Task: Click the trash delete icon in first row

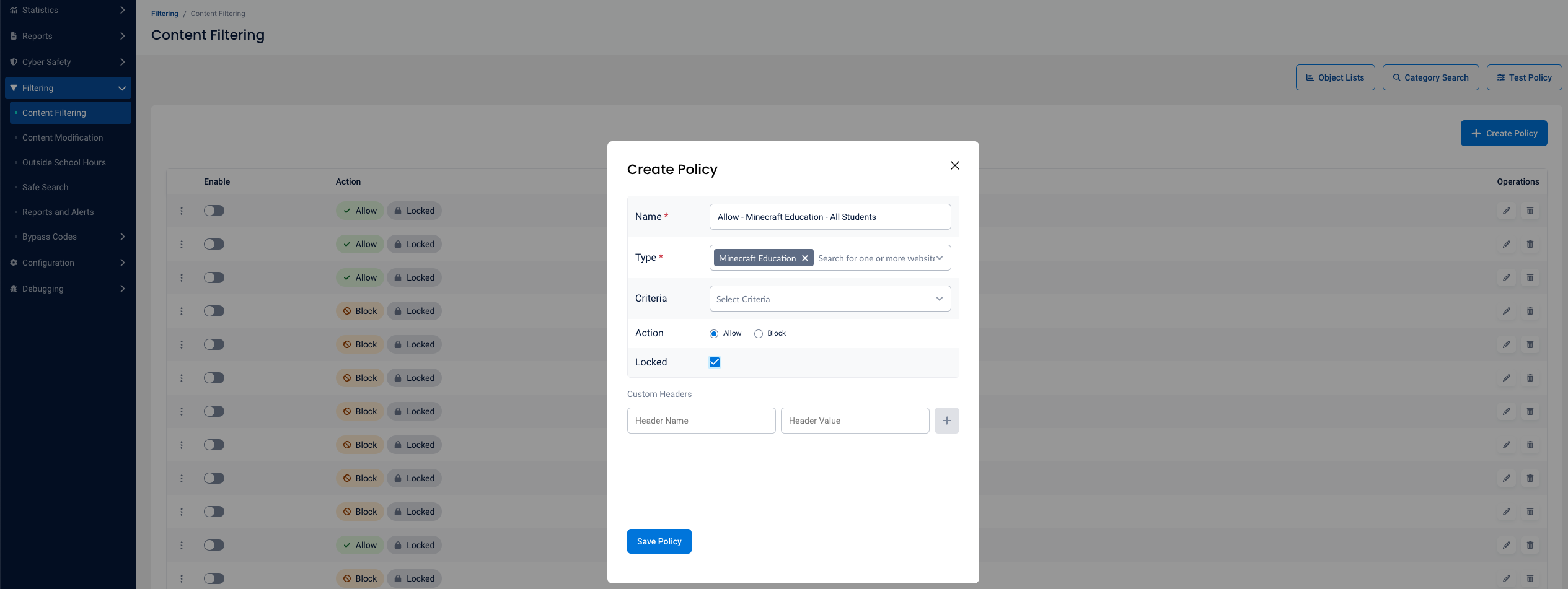Action: 1530,211
